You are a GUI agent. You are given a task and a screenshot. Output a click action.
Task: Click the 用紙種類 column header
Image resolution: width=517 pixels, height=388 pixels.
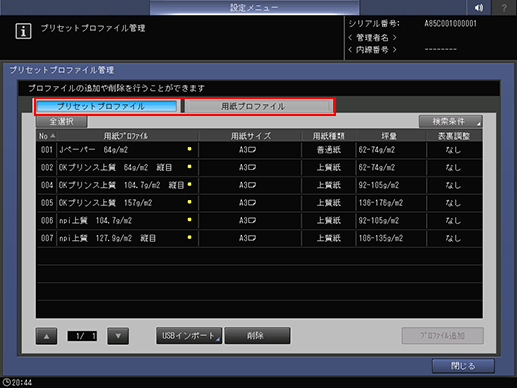329,136
